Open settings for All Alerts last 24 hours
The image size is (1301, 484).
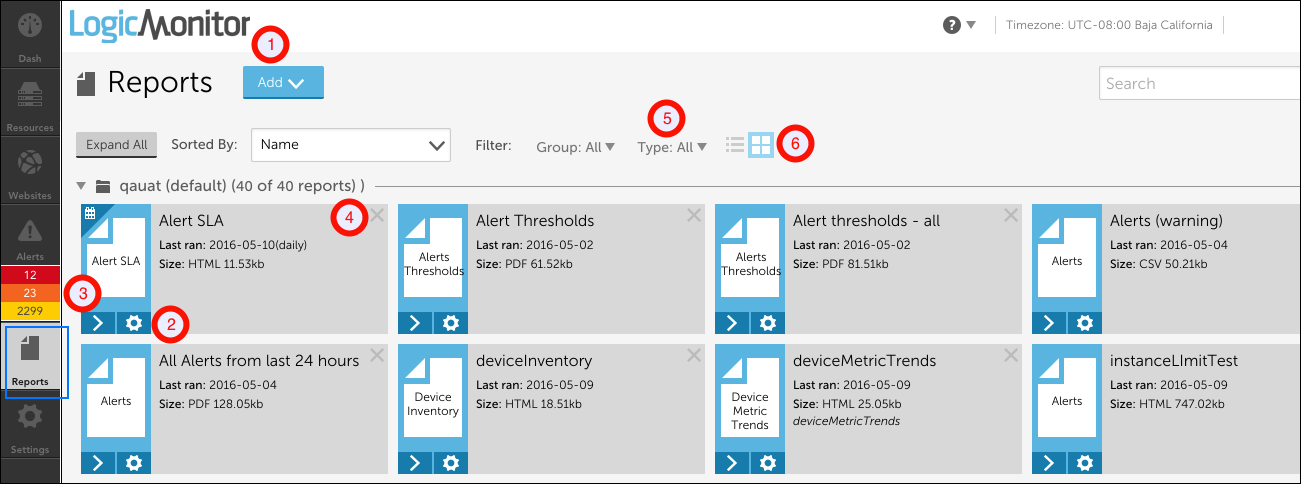[134, 463]
